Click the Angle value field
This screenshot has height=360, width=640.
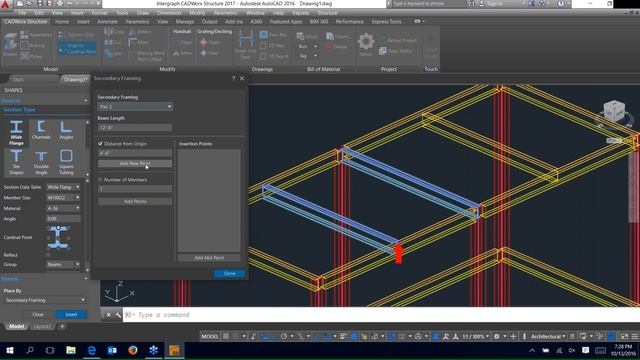tap(63, 219)
